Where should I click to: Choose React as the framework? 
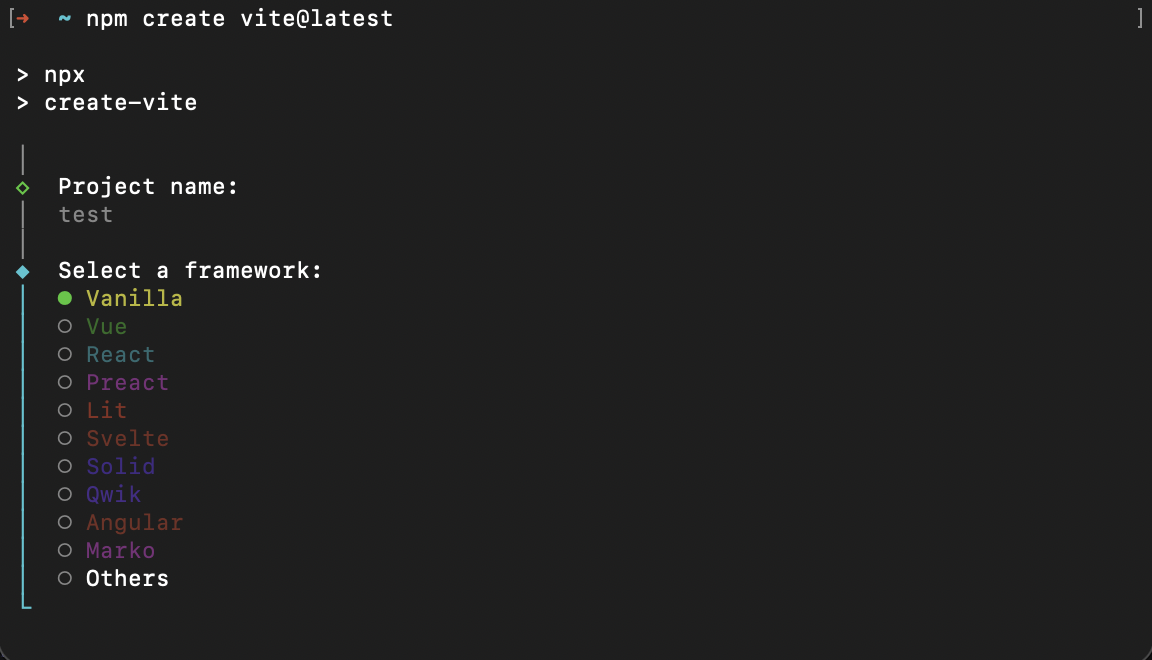point(120,354)
